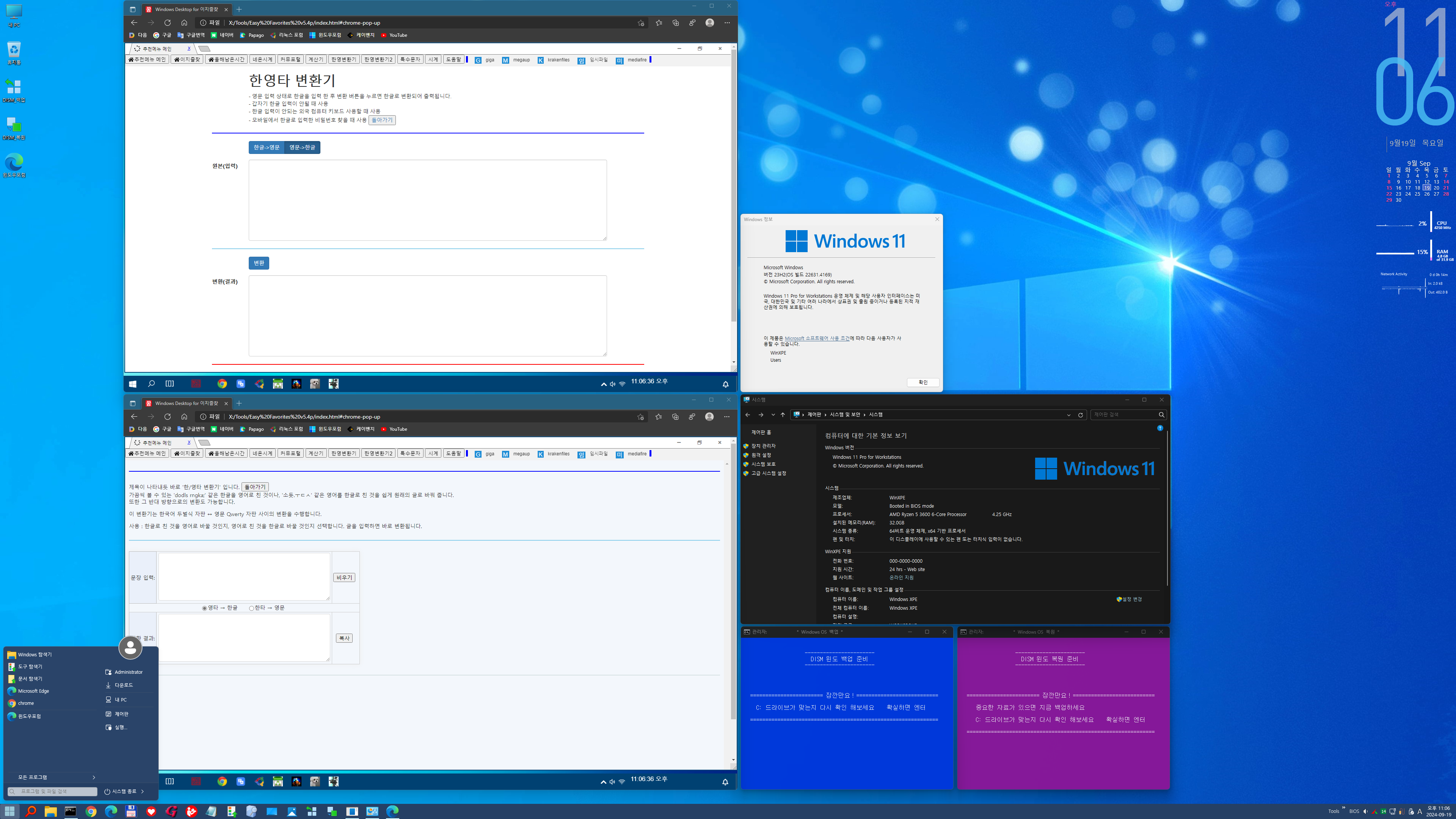Open 도구 탐색기 from the Start menu
The image size is (1456, 819).
[25, 667]
